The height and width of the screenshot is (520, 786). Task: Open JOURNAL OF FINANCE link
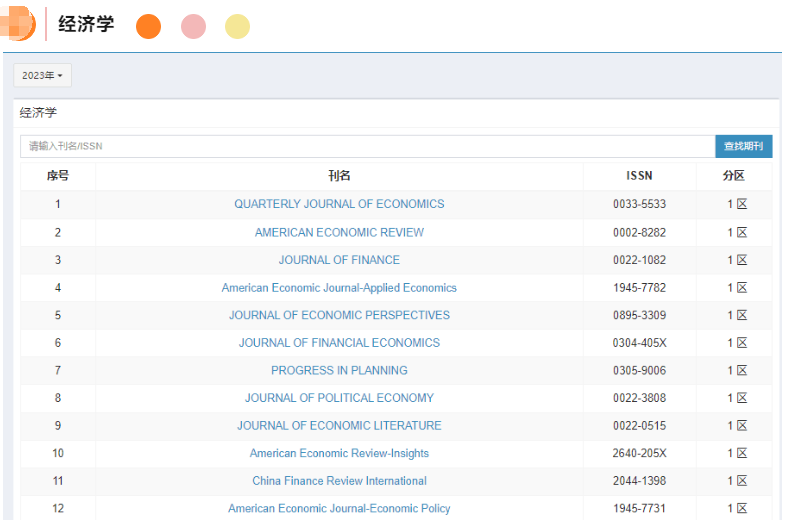pyautogui.click(x=339, y=260)
